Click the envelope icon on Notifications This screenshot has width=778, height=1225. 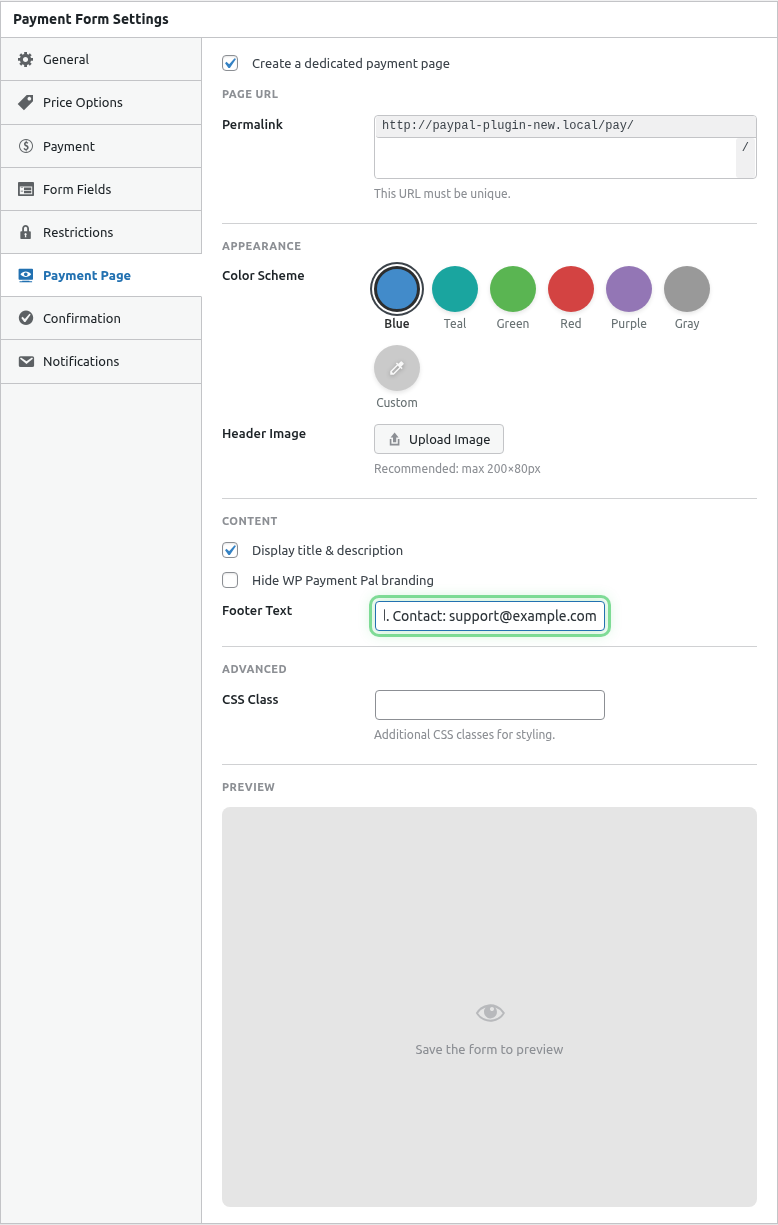[29, 361]
